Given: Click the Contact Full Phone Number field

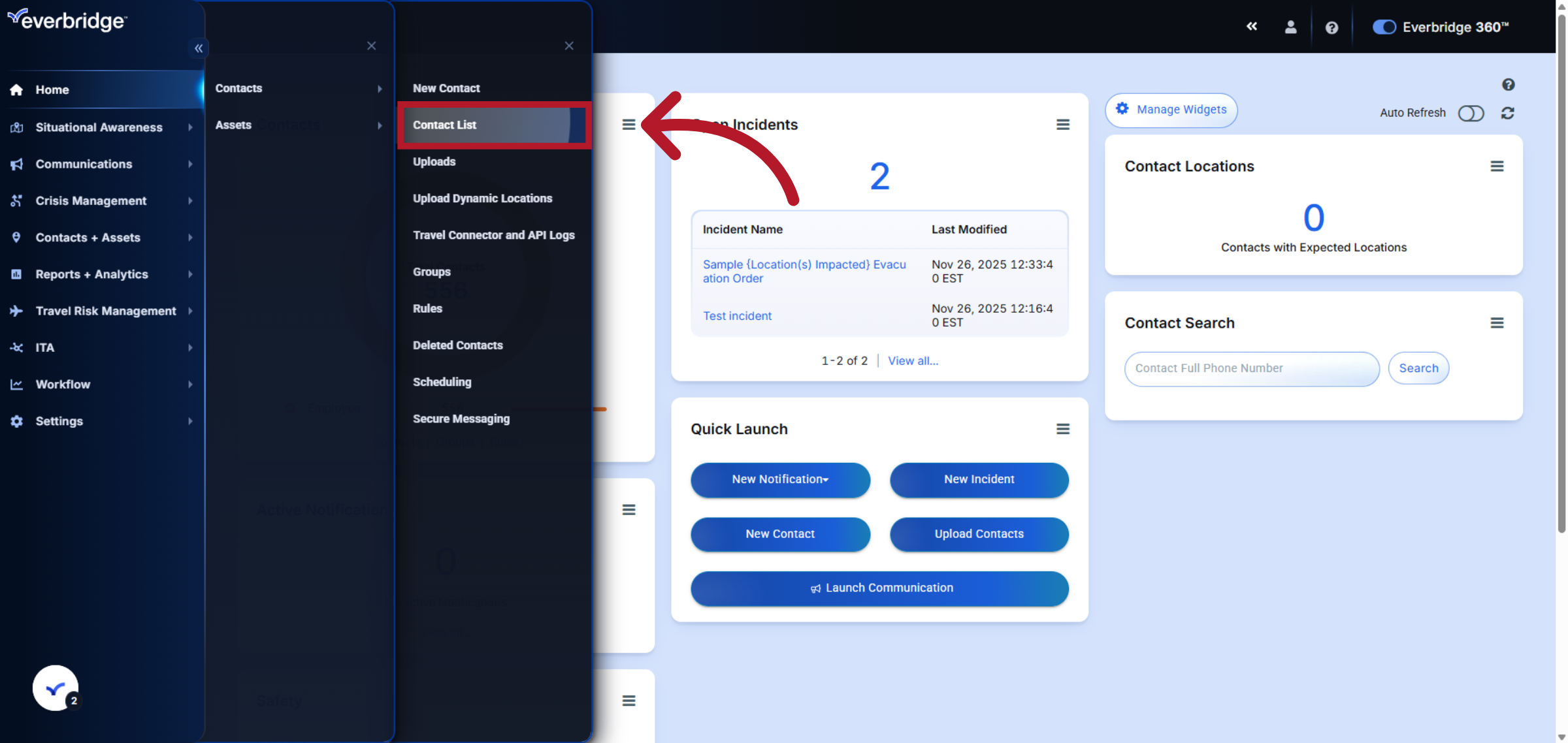Looking at the screenshot, I should (1251, 368).
